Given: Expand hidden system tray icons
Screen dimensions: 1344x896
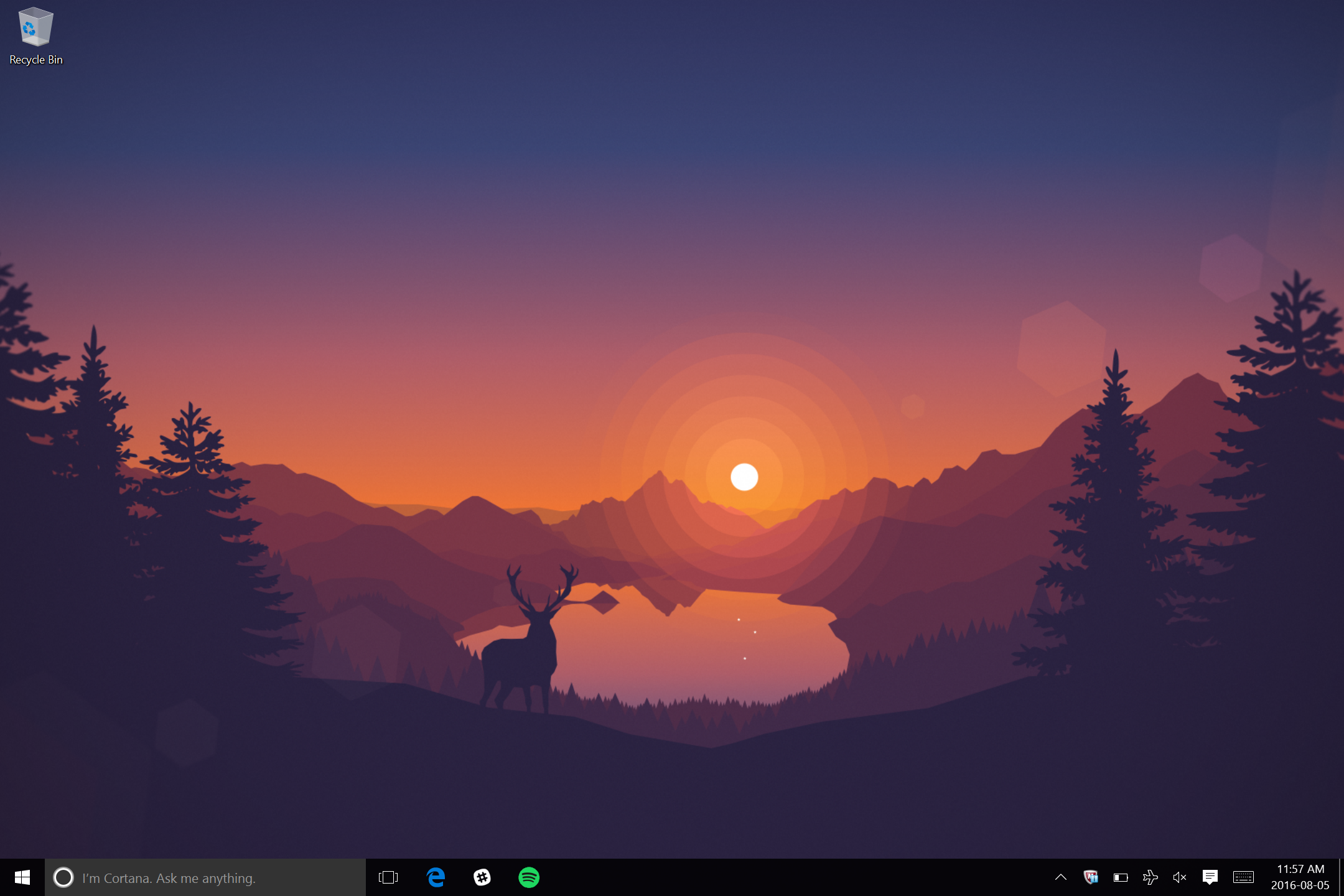Looking at the screenshot, I should point(1060,877).
